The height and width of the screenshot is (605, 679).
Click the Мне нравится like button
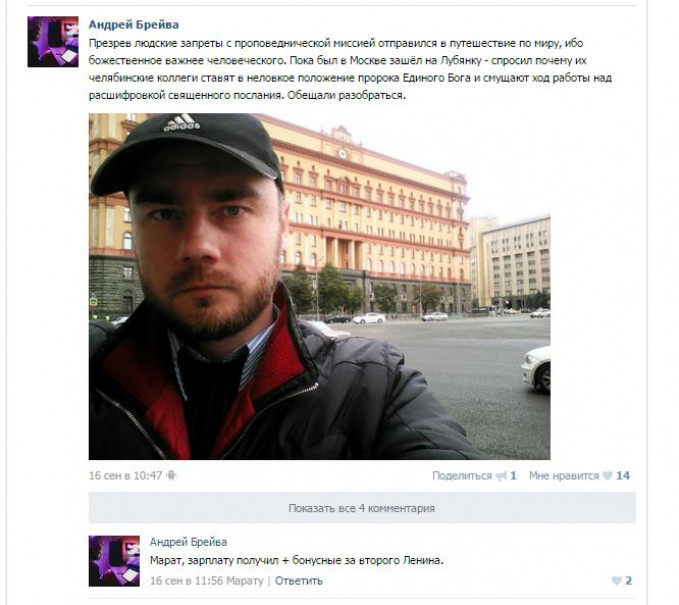tap(563, 476)
